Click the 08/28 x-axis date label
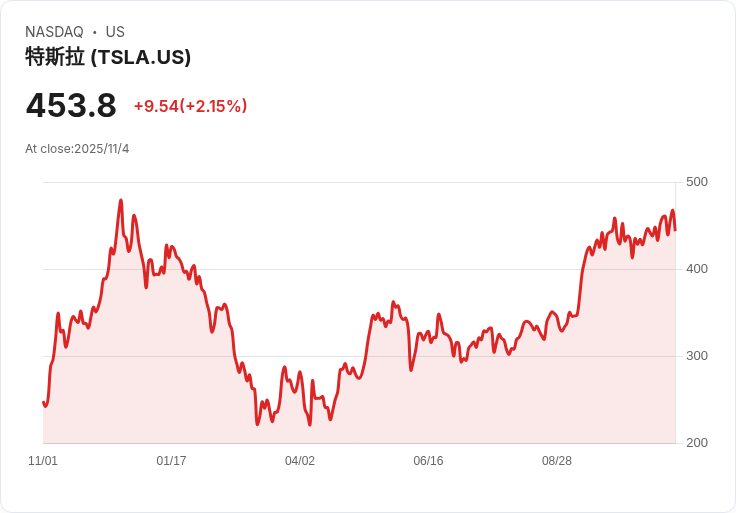 point(557,461)
